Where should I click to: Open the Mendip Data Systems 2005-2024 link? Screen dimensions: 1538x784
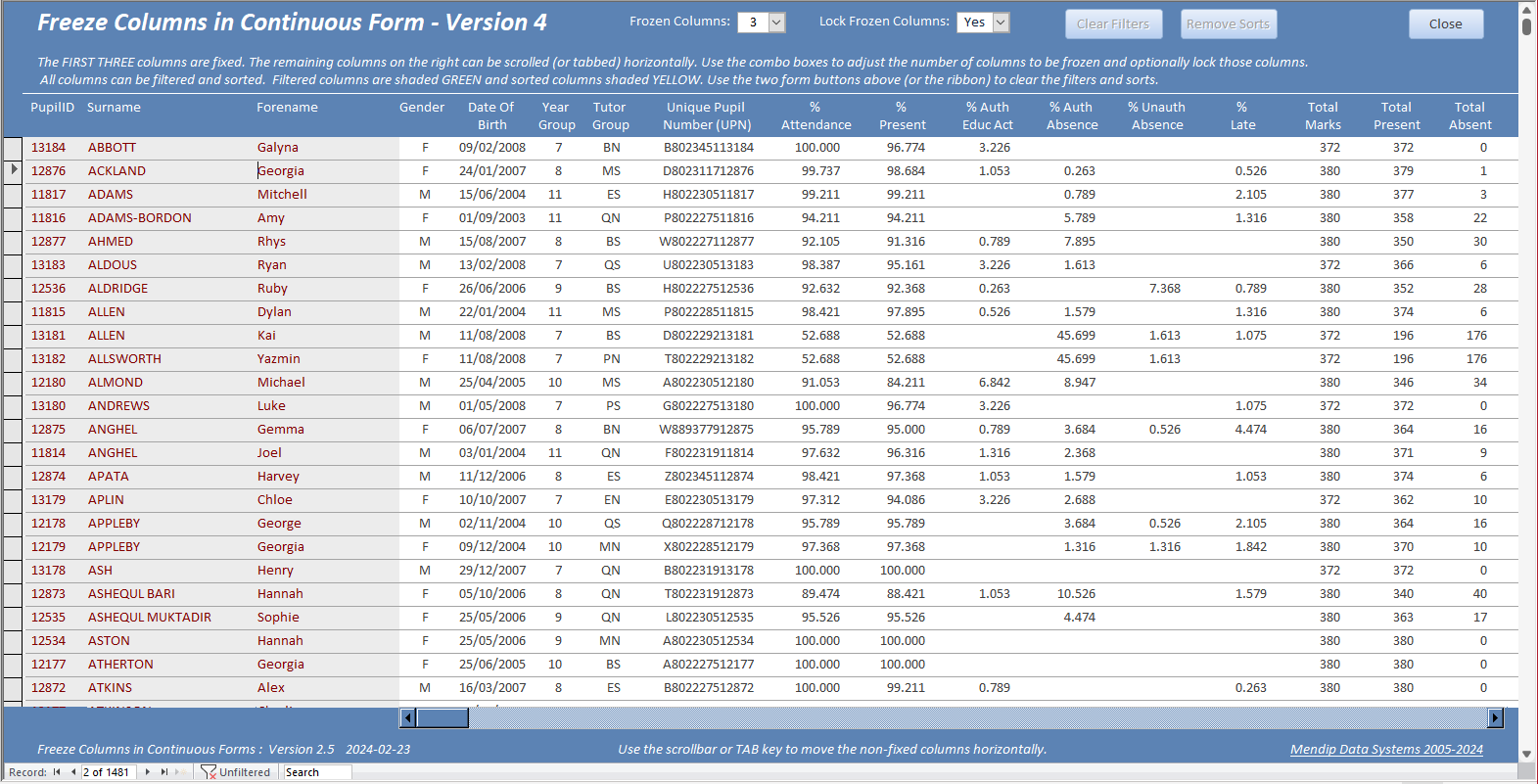tap(1385, 750)
